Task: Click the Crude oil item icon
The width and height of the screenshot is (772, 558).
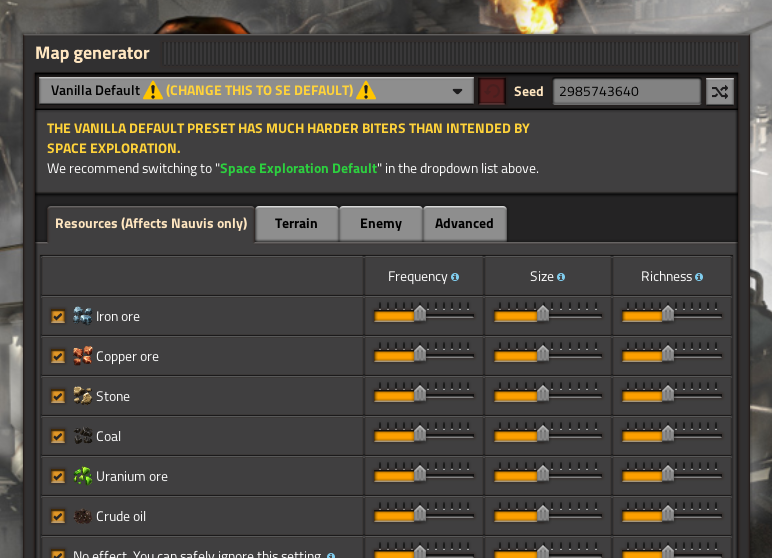Action: click(x=82, y=516)
